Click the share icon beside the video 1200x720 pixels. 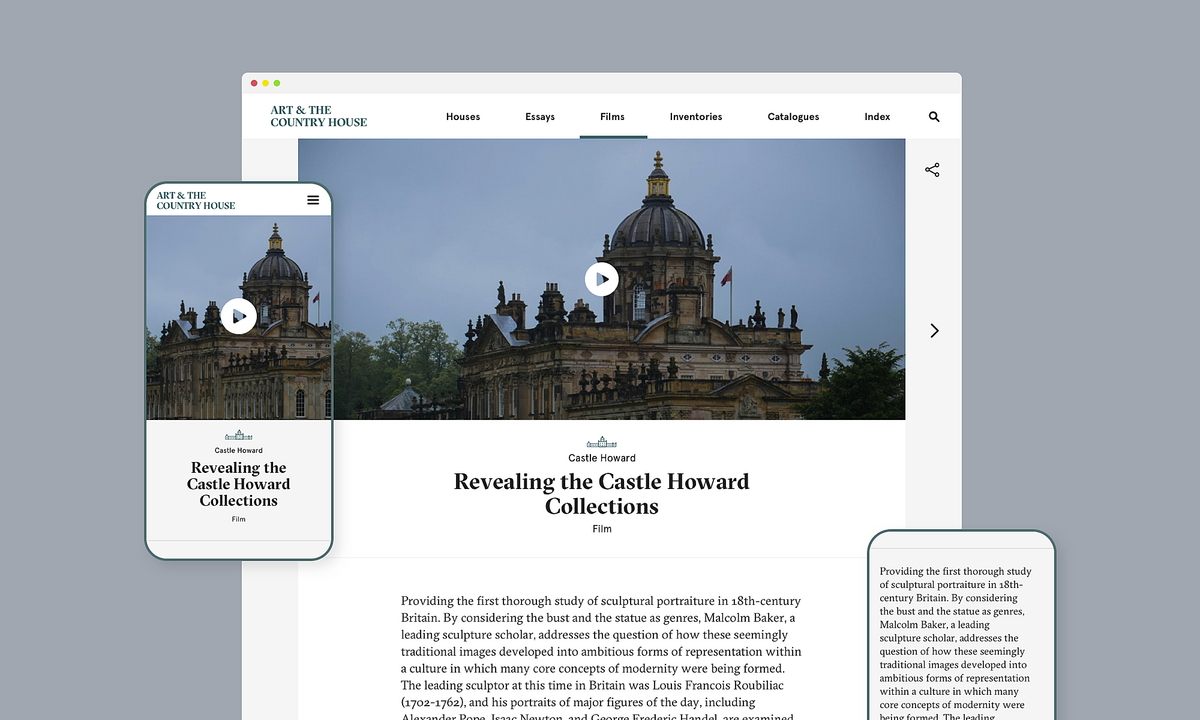click(932, 170)
